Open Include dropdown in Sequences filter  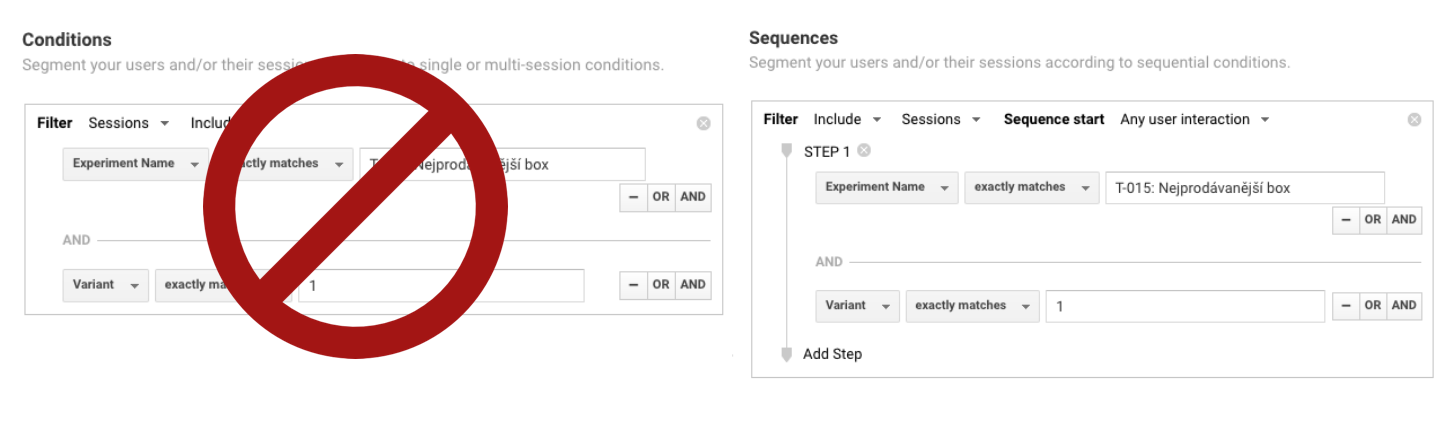click(847, 120)
